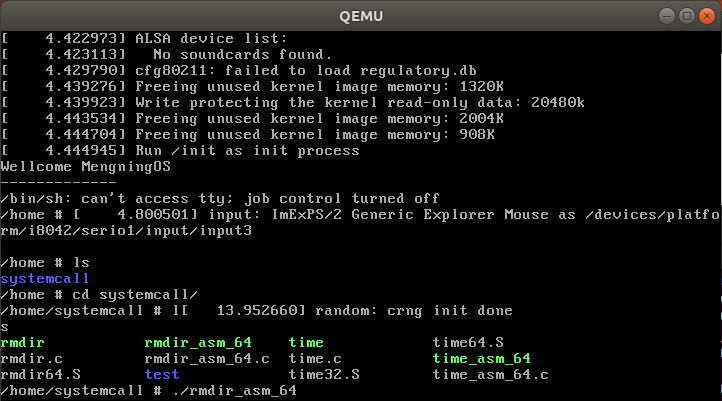Click the rmdir.c file entry
The image size is (722, 401).
[31, 359]
